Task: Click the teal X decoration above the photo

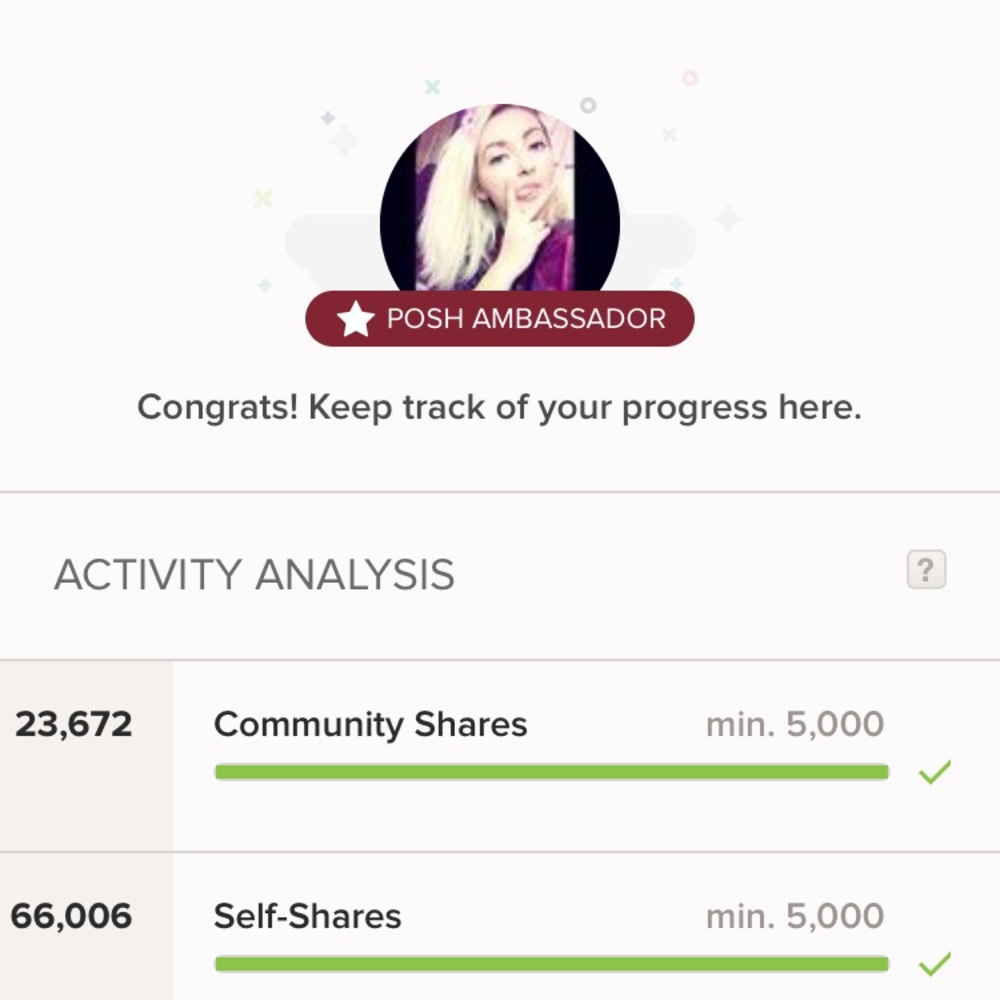Action: [x=432, y=87]
